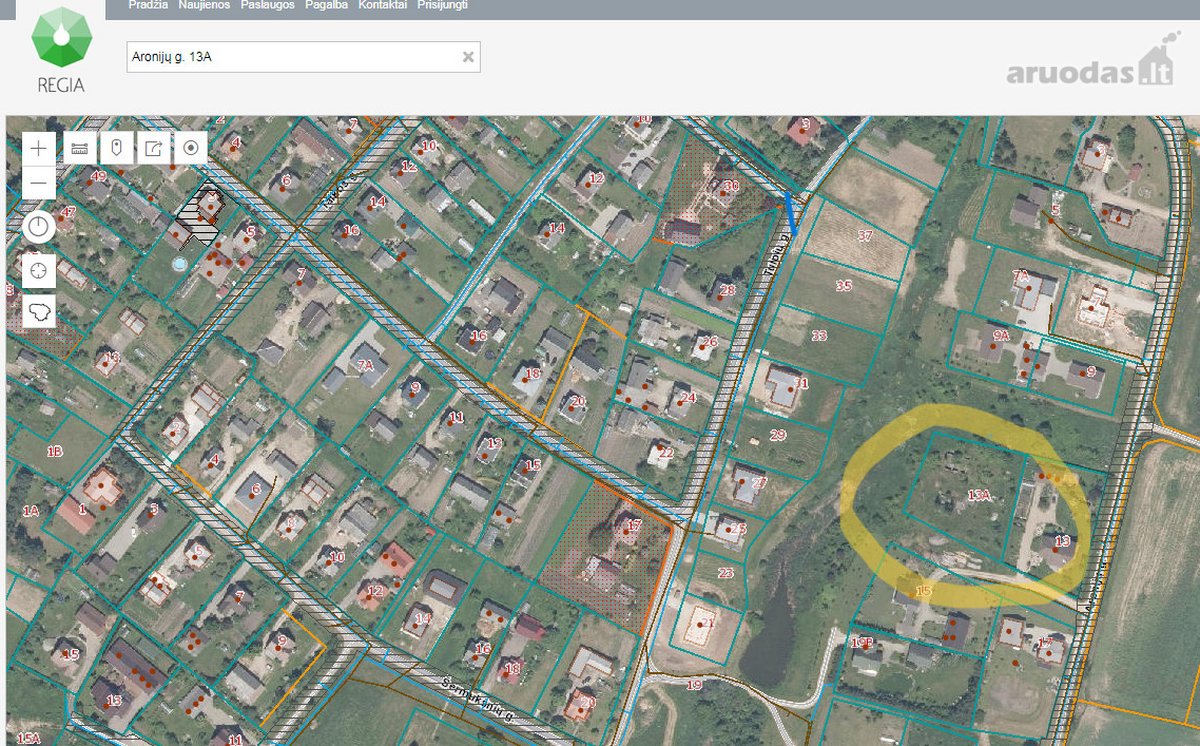Screen dimensions: 1200x746
Task: Zoom out with the minus button
Action: coord(39,182)
